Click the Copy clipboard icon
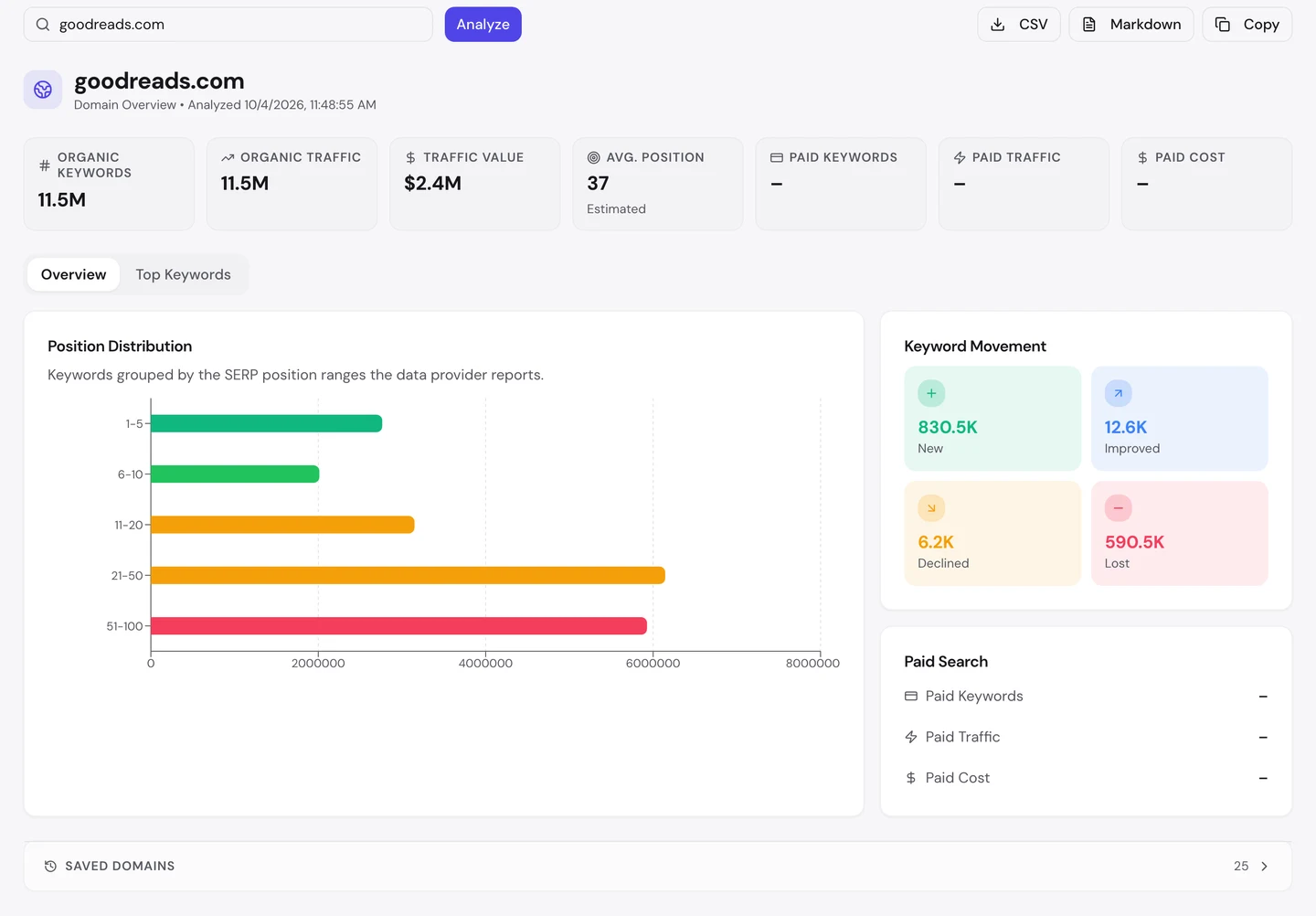1316x916 pixels. [1223, 25]
